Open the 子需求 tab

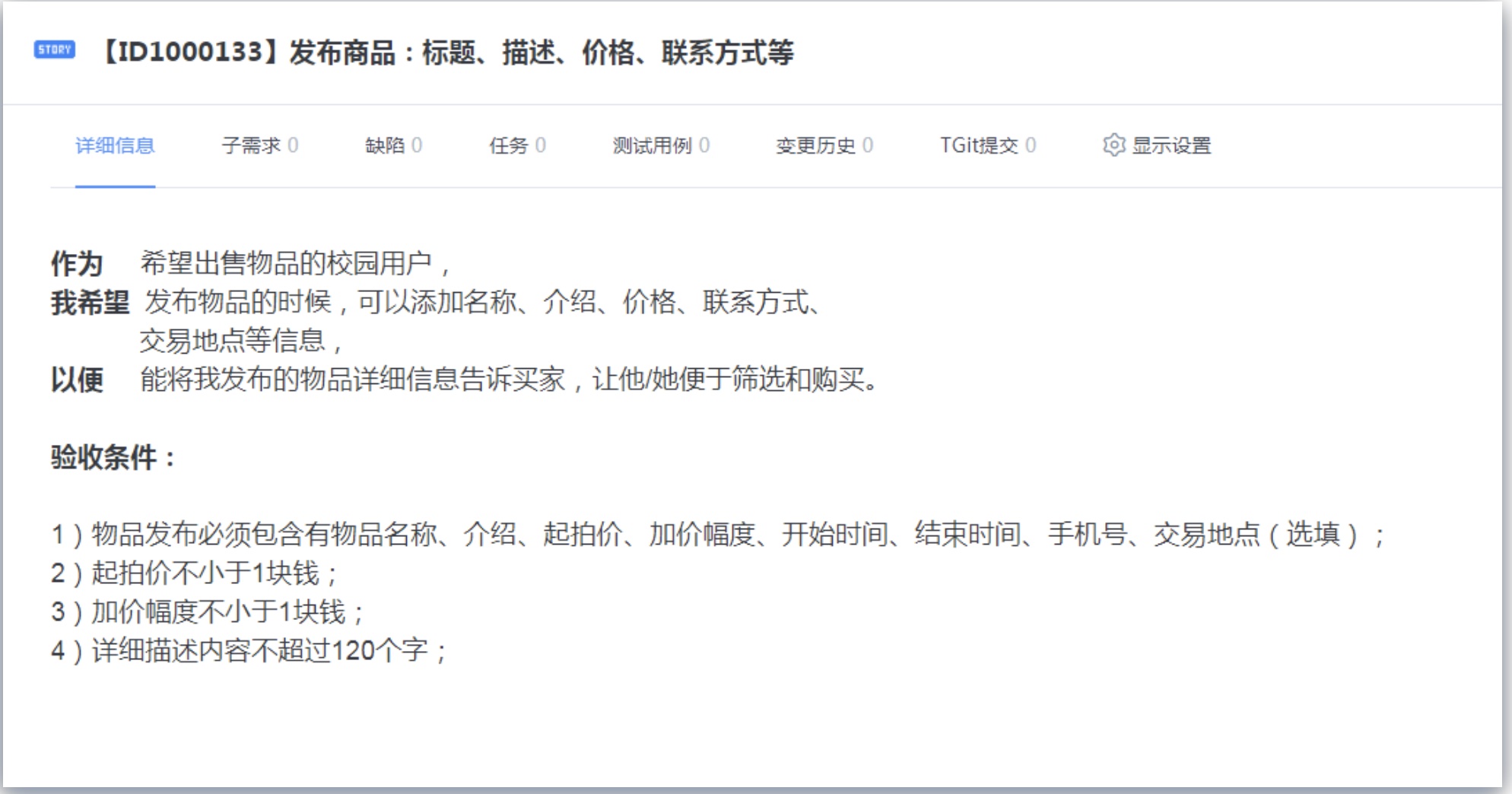click(x=259, y=145)
